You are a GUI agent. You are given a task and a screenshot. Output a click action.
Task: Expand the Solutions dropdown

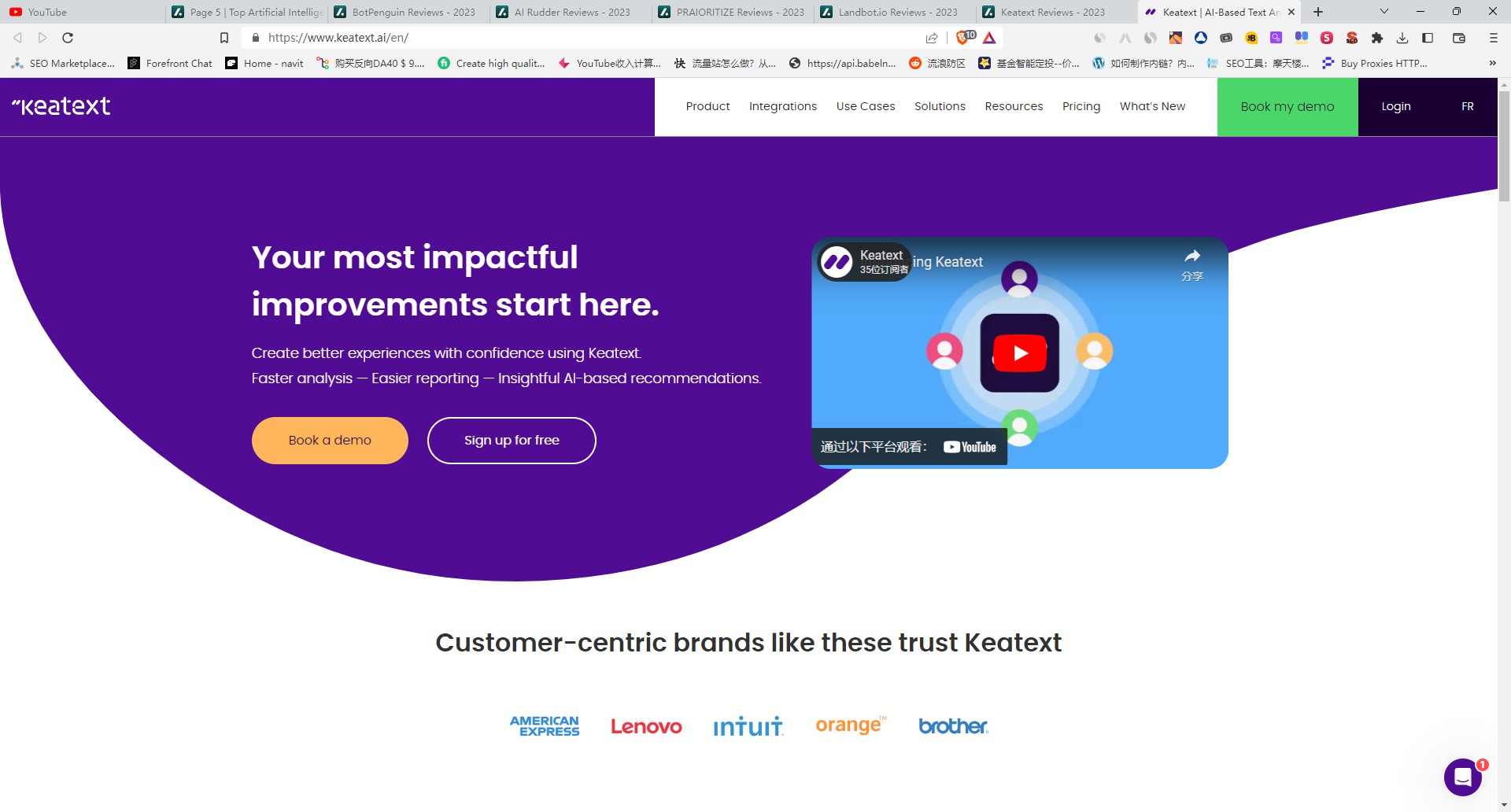[940, 106]
